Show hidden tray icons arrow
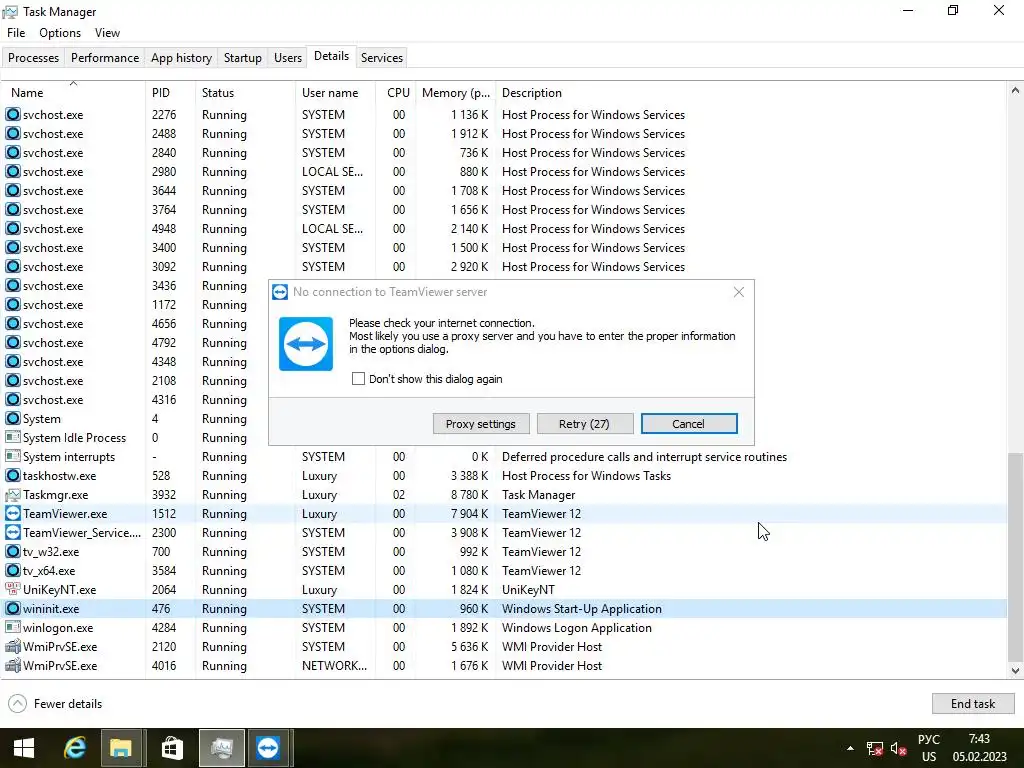Screen dimensions: 1024x768 tap(850, 748)
